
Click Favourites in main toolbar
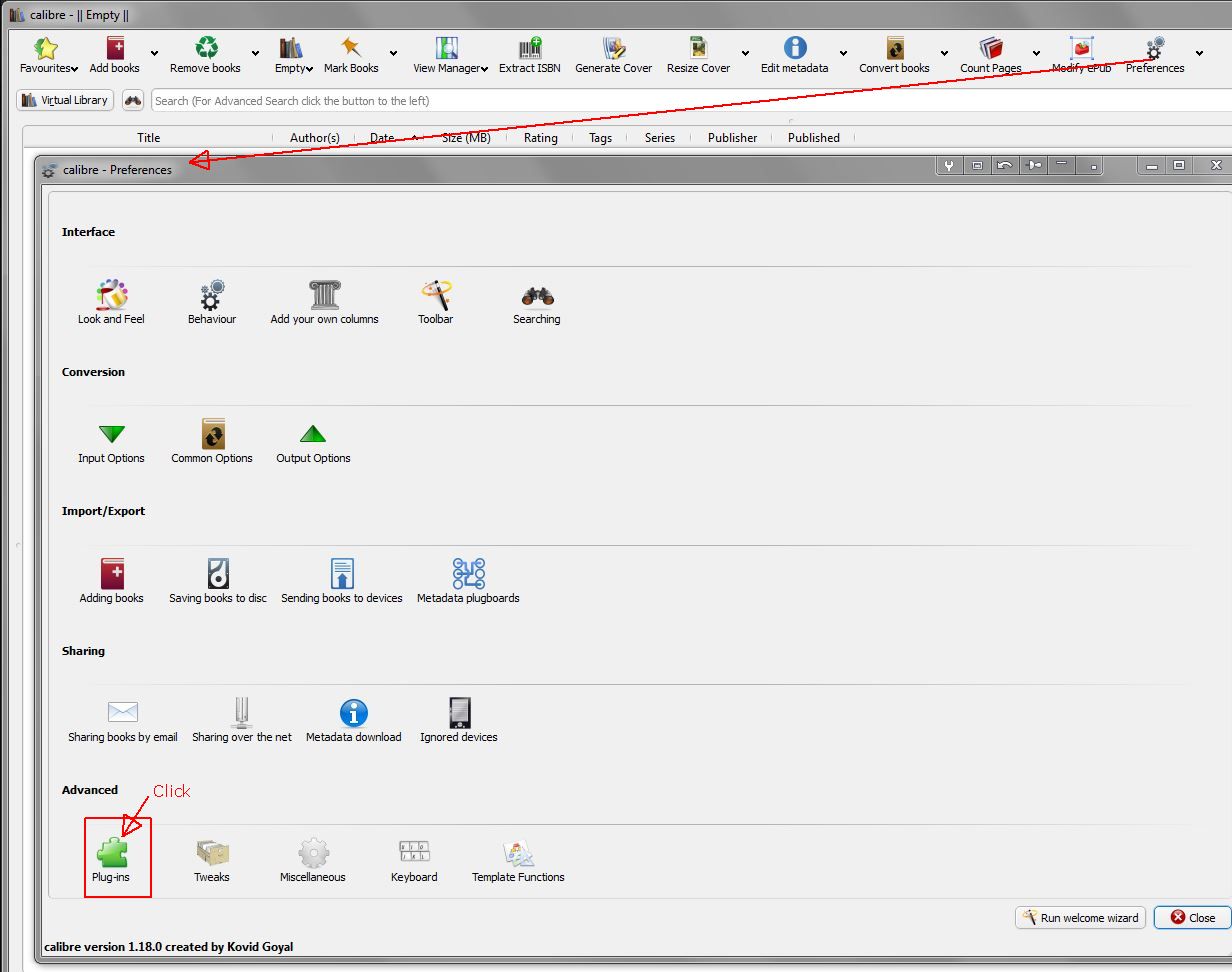[x=46, y=55]
